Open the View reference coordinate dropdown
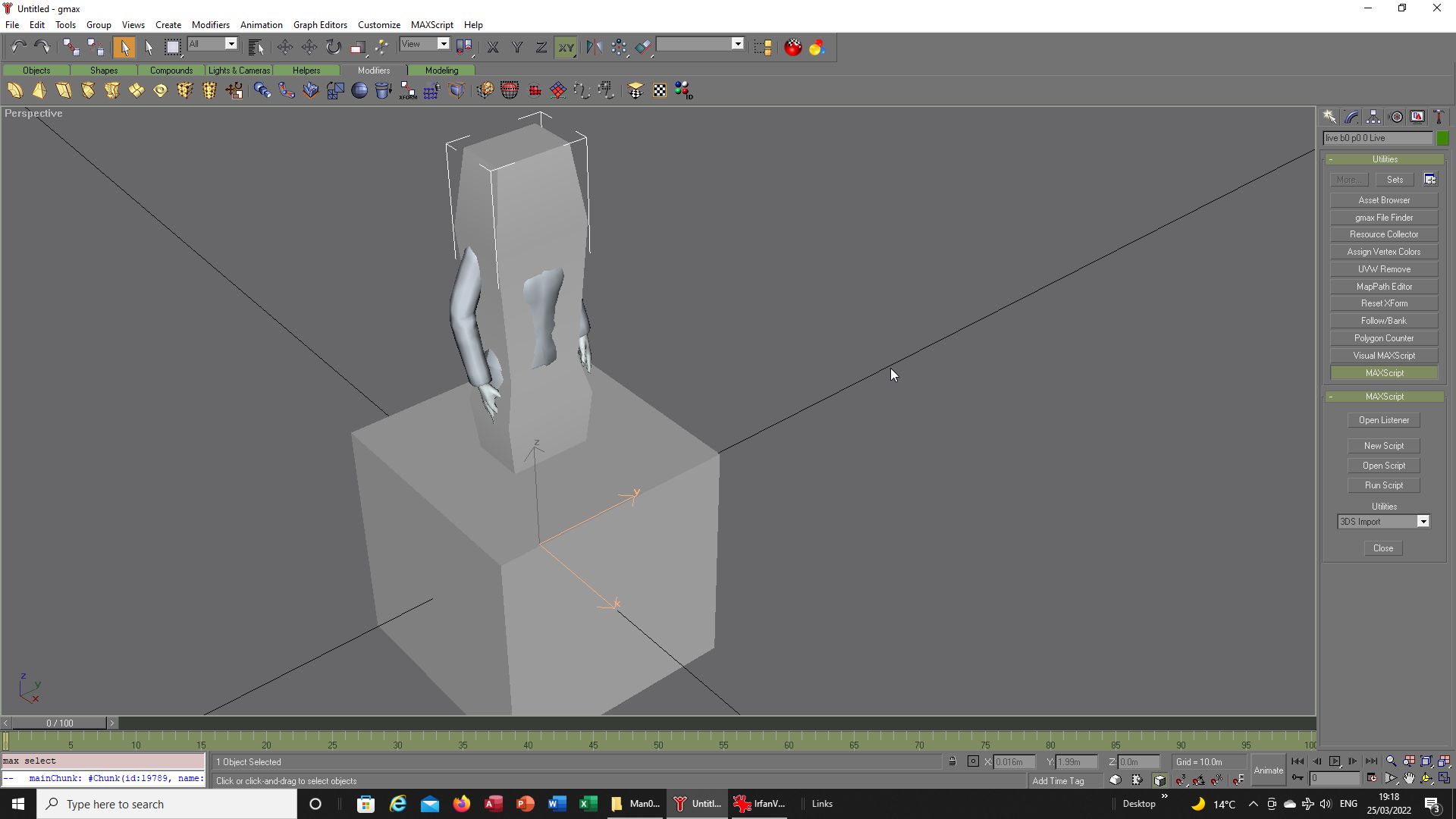 (x=444, y=44)
